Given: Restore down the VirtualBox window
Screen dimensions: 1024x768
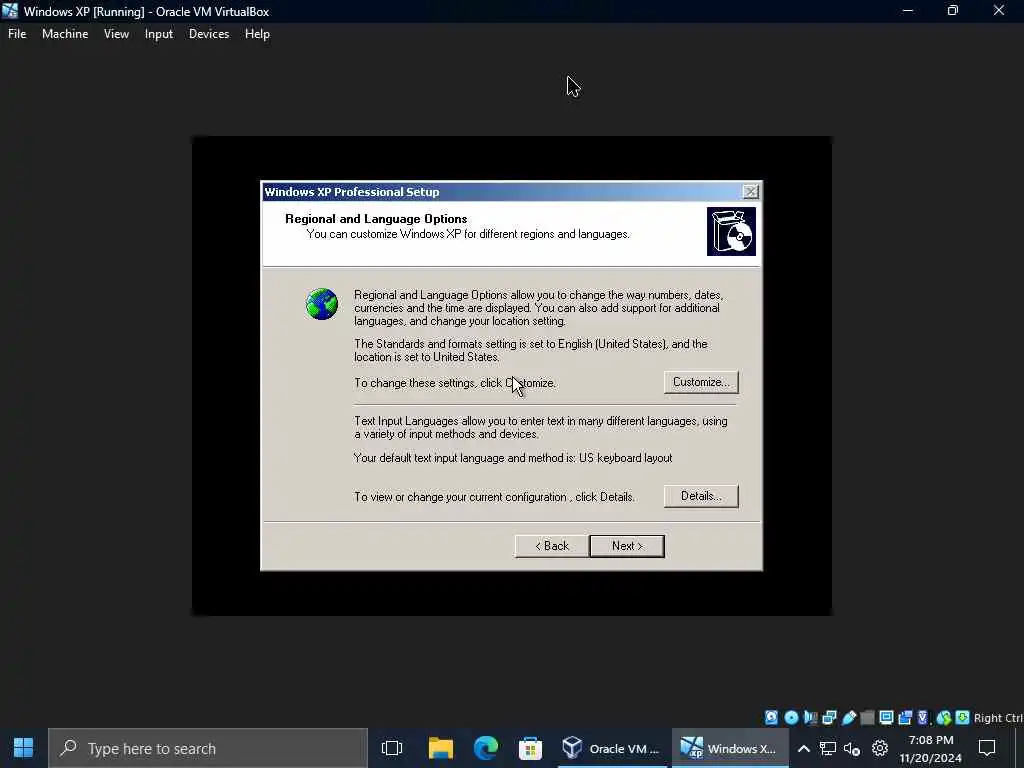Looking at the screenshot, I should point(953,10).
